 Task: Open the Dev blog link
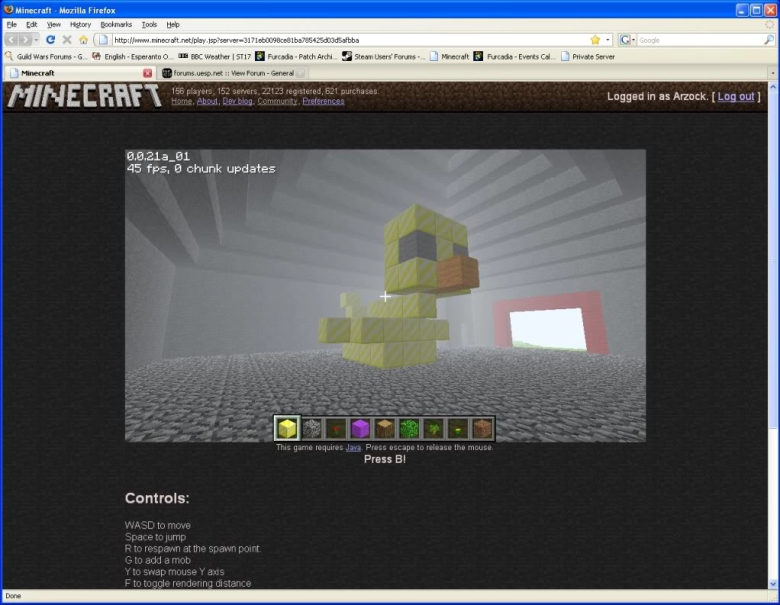click(x=237, y=101)
